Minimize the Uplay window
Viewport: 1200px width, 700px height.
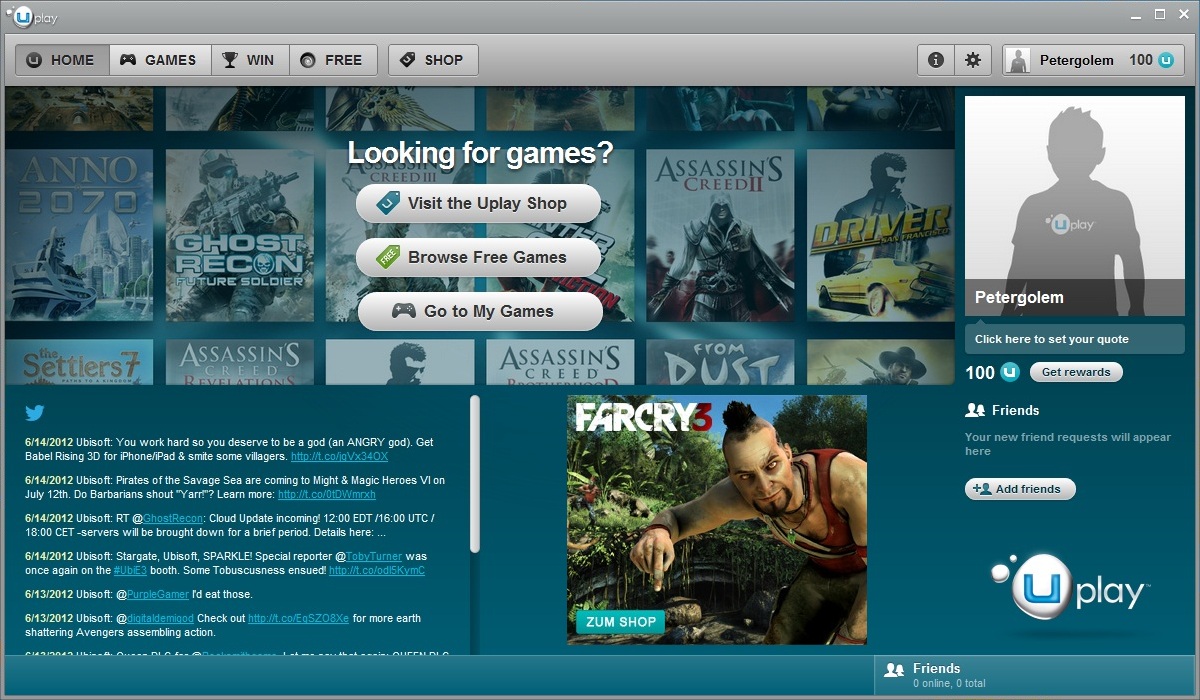pyautogui.click(x=1137, y=15)
